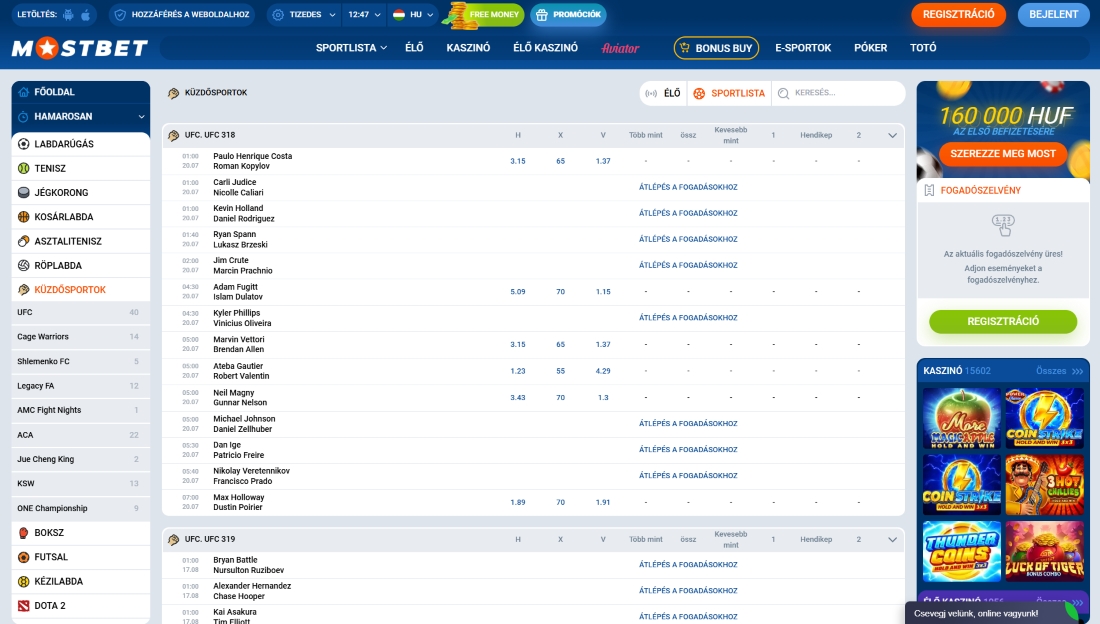Select odds 3.15 for Paulo Henrique Costa

(518, 161)
